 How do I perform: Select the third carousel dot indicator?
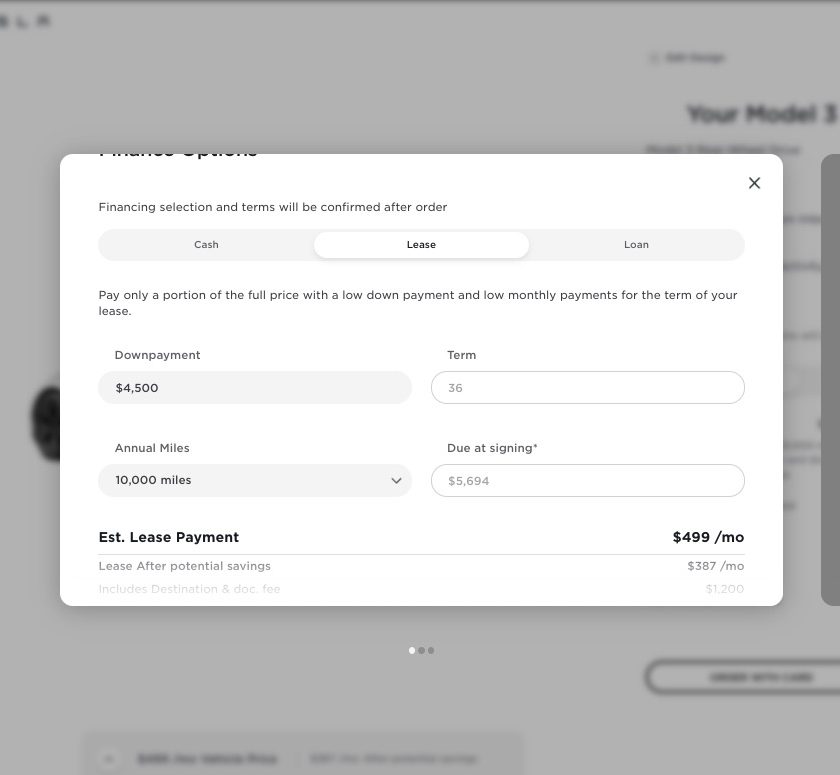coord(431,650)
